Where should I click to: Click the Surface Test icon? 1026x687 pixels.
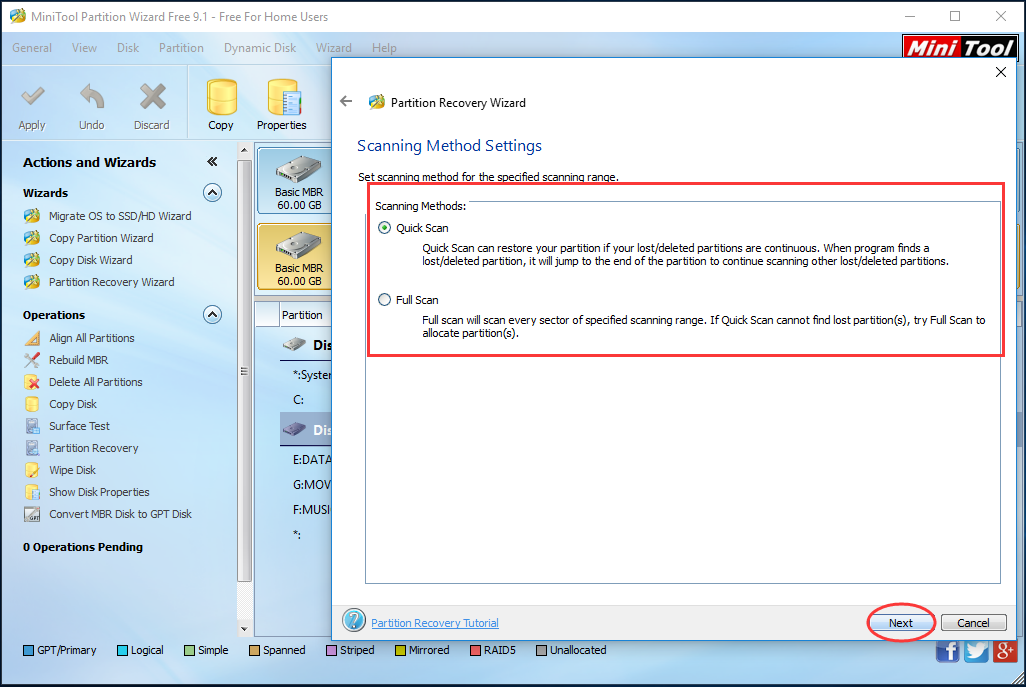[x=32, y=426]
